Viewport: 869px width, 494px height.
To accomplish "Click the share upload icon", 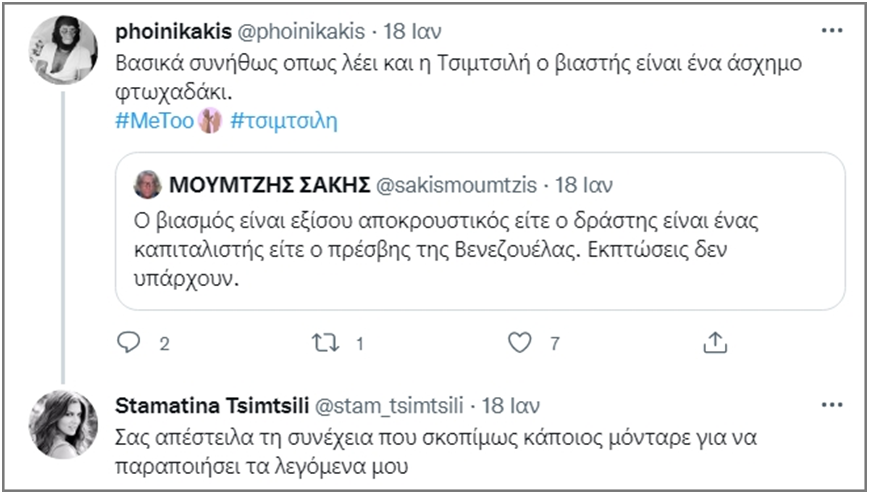I will 714,343.
